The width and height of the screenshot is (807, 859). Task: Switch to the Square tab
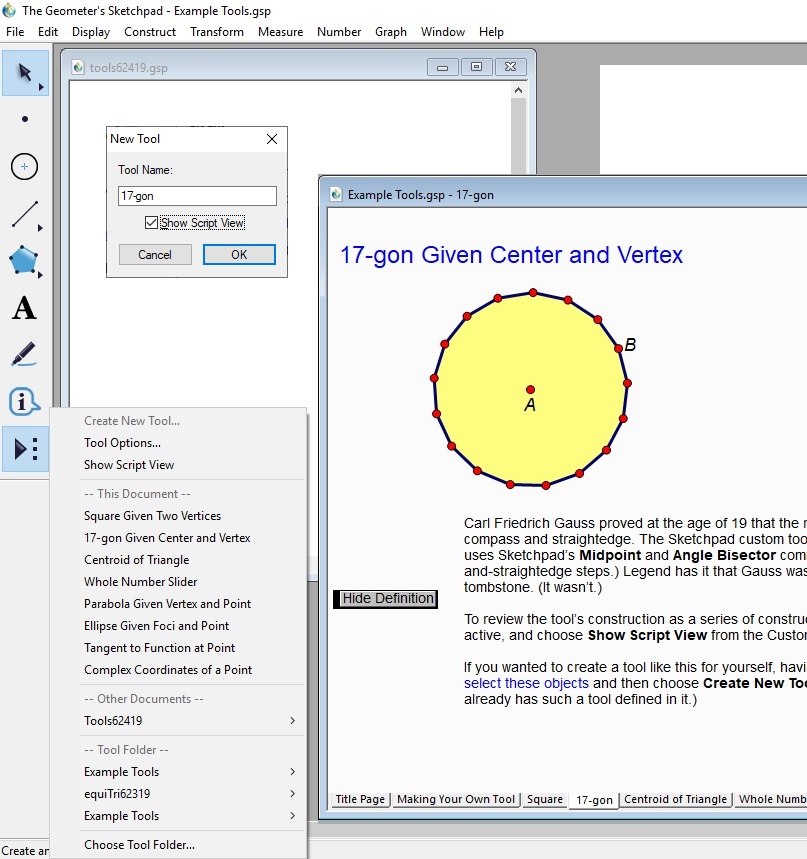click(x=545, y=799)
